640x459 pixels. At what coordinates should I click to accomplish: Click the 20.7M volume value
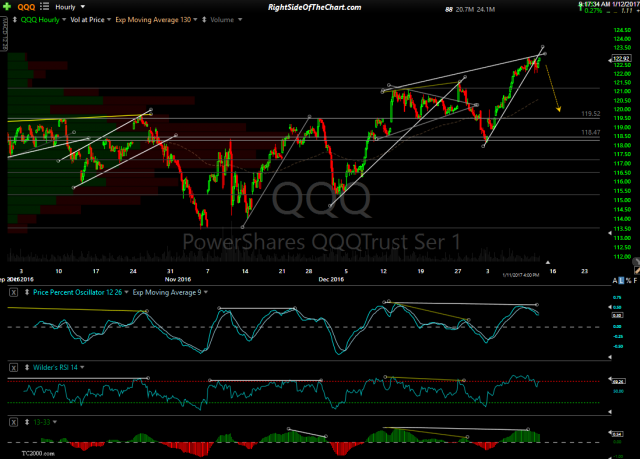click(x=464, y=9)
